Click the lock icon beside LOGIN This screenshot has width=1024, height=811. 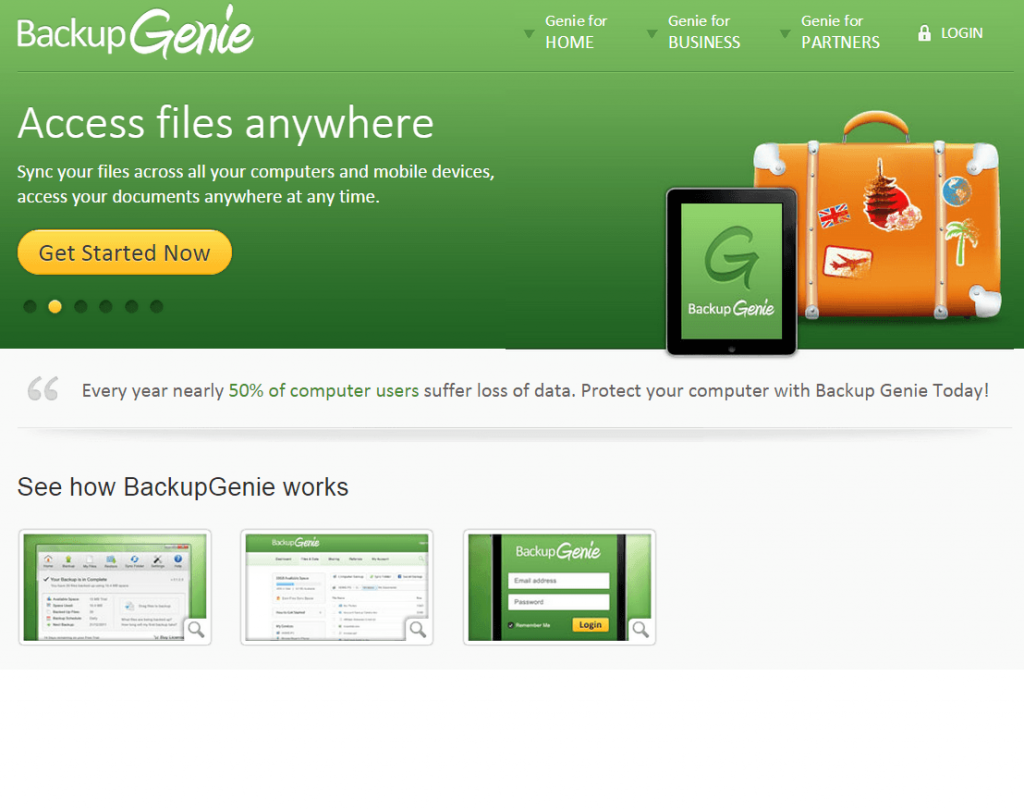pyautogui.click(x=923, y=32)
